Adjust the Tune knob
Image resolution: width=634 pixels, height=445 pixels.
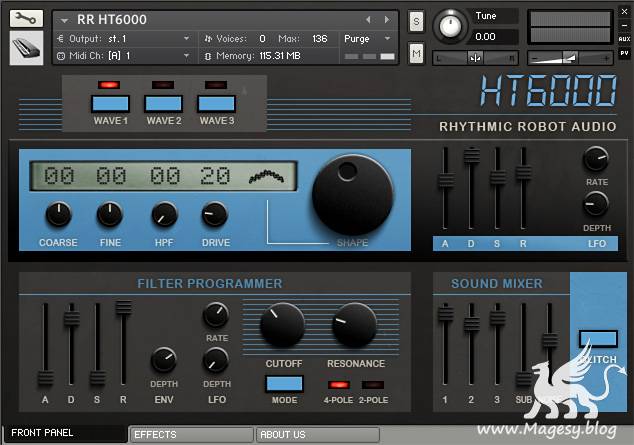pyautogui.click(x=450, y=26)
